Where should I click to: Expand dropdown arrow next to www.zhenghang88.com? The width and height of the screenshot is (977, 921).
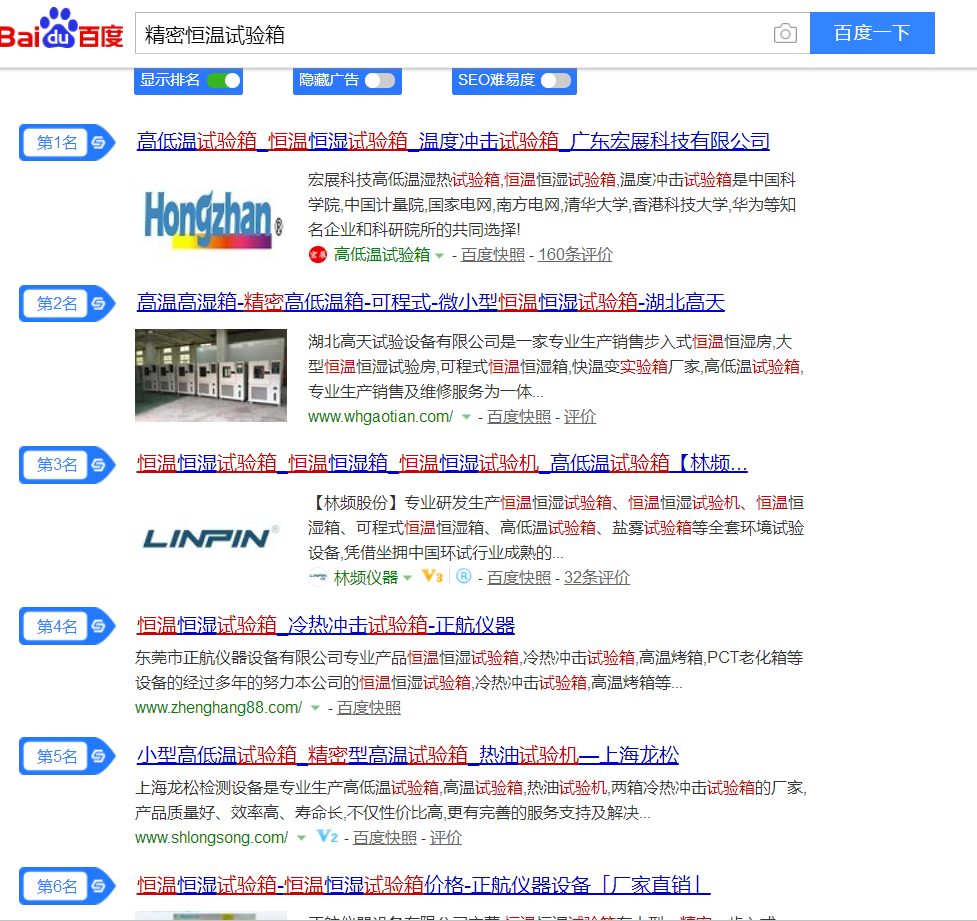(x=315, y=709)
